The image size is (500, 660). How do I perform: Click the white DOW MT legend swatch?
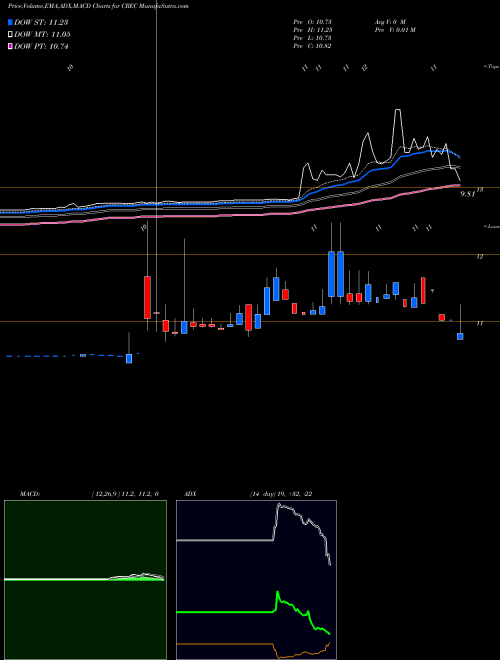tap(10, 35)
